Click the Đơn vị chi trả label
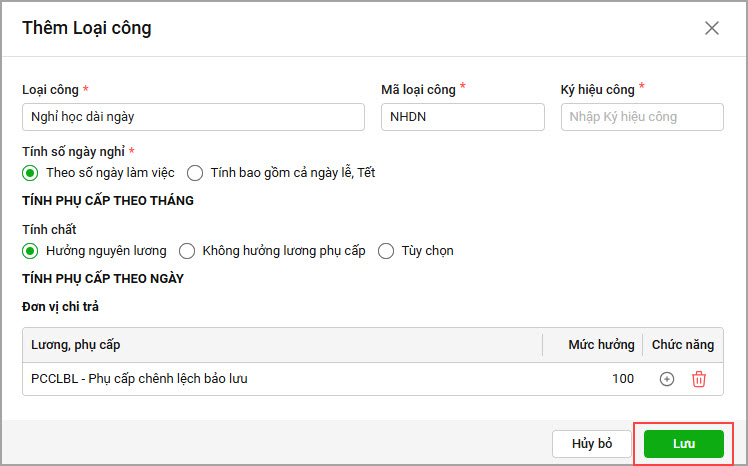 60,307
